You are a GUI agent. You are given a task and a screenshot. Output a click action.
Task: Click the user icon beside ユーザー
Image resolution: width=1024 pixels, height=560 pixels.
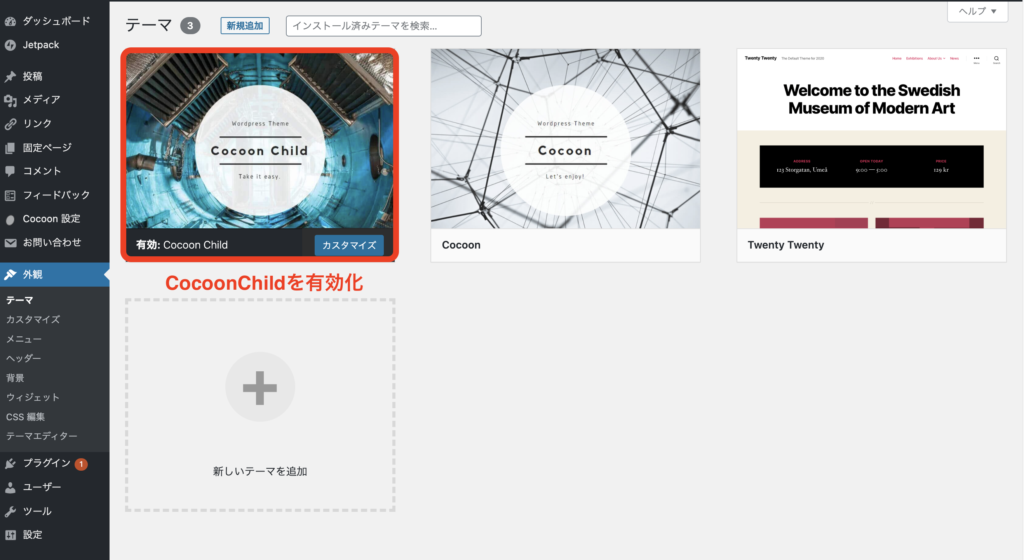point(10,488)
